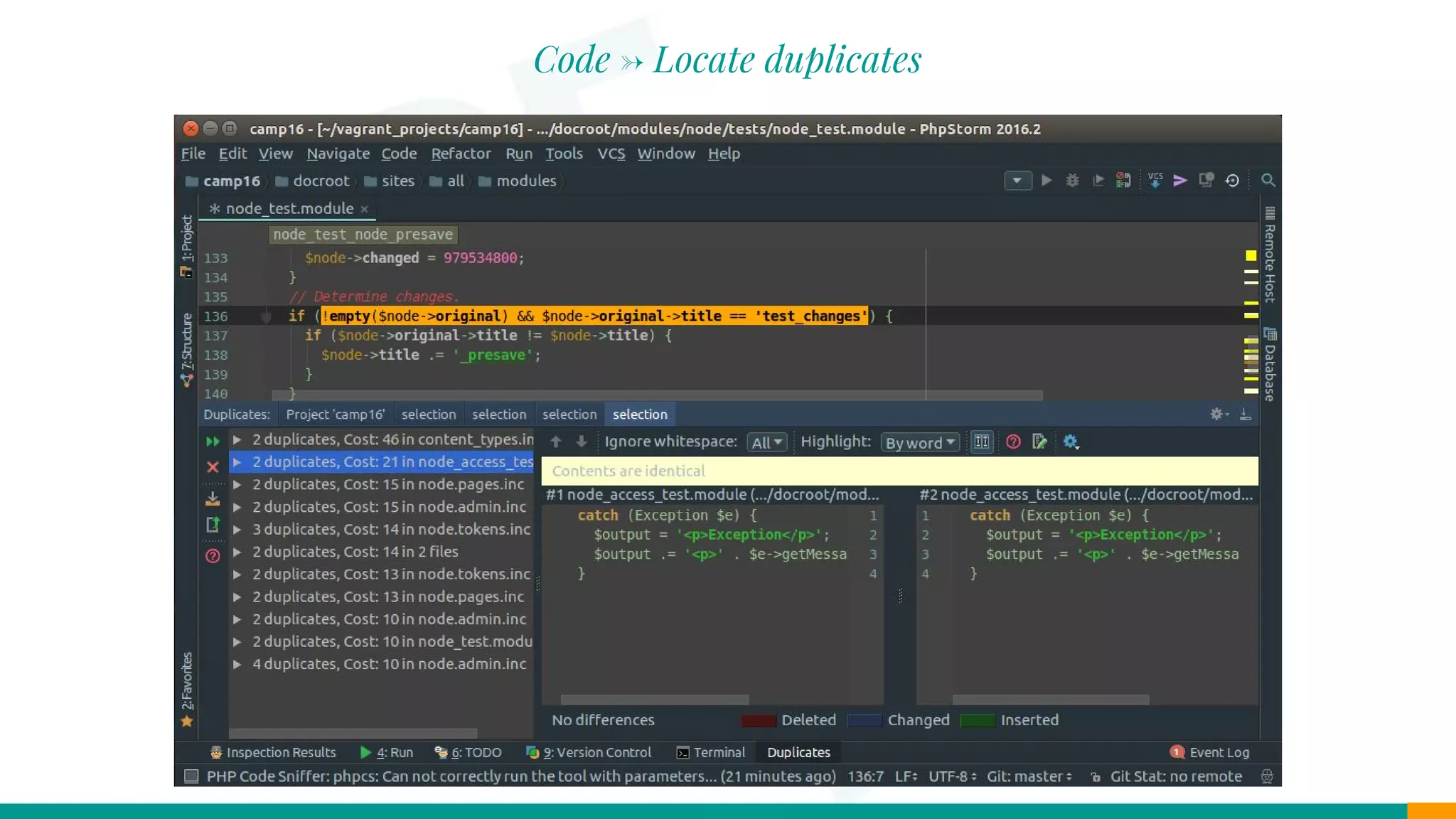This screenshot has height=819, width=1456.
Task: Click the Hector inspector icon in status bar
Action: click(1267, 776)
